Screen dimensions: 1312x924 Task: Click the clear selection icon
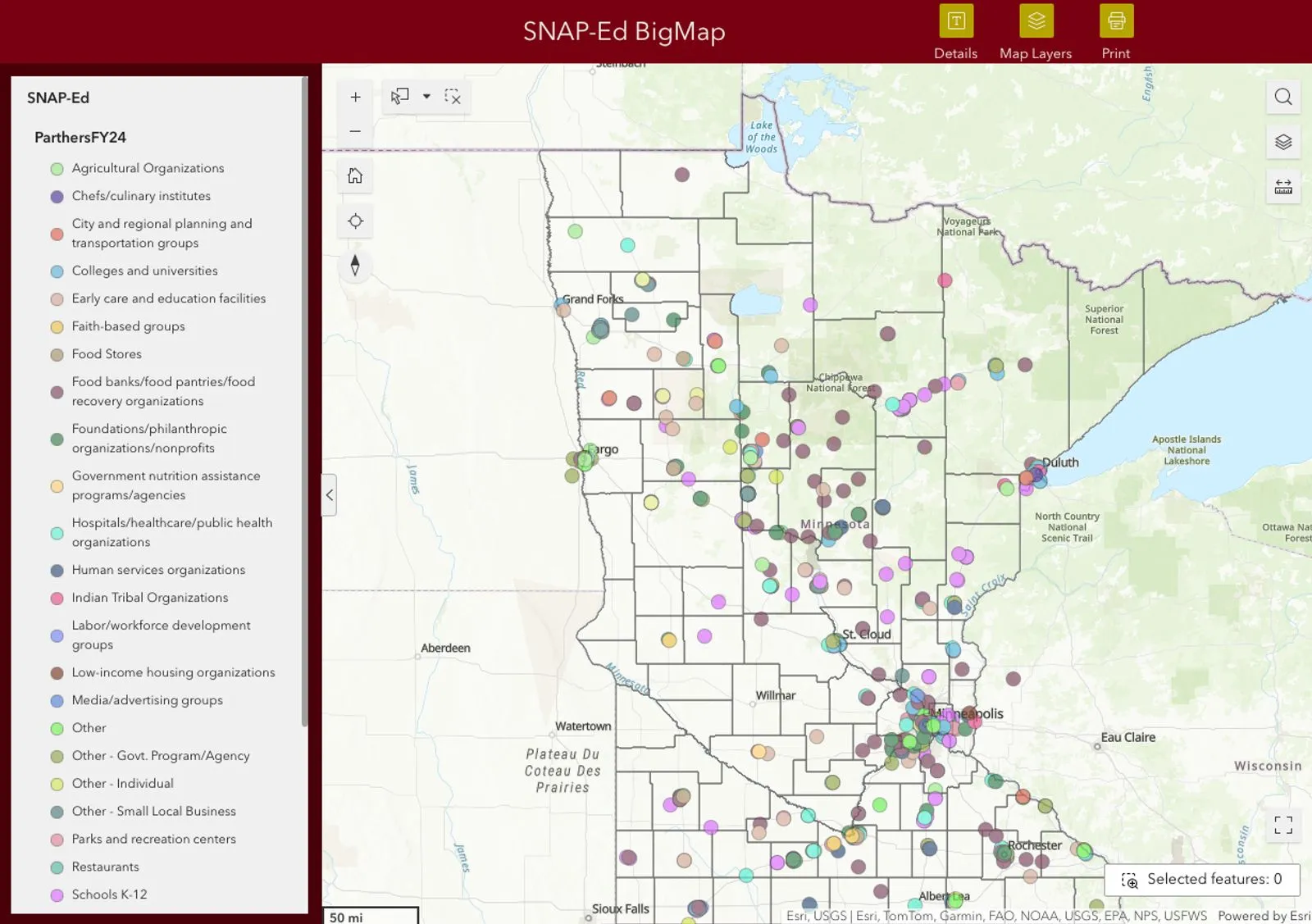452,96
